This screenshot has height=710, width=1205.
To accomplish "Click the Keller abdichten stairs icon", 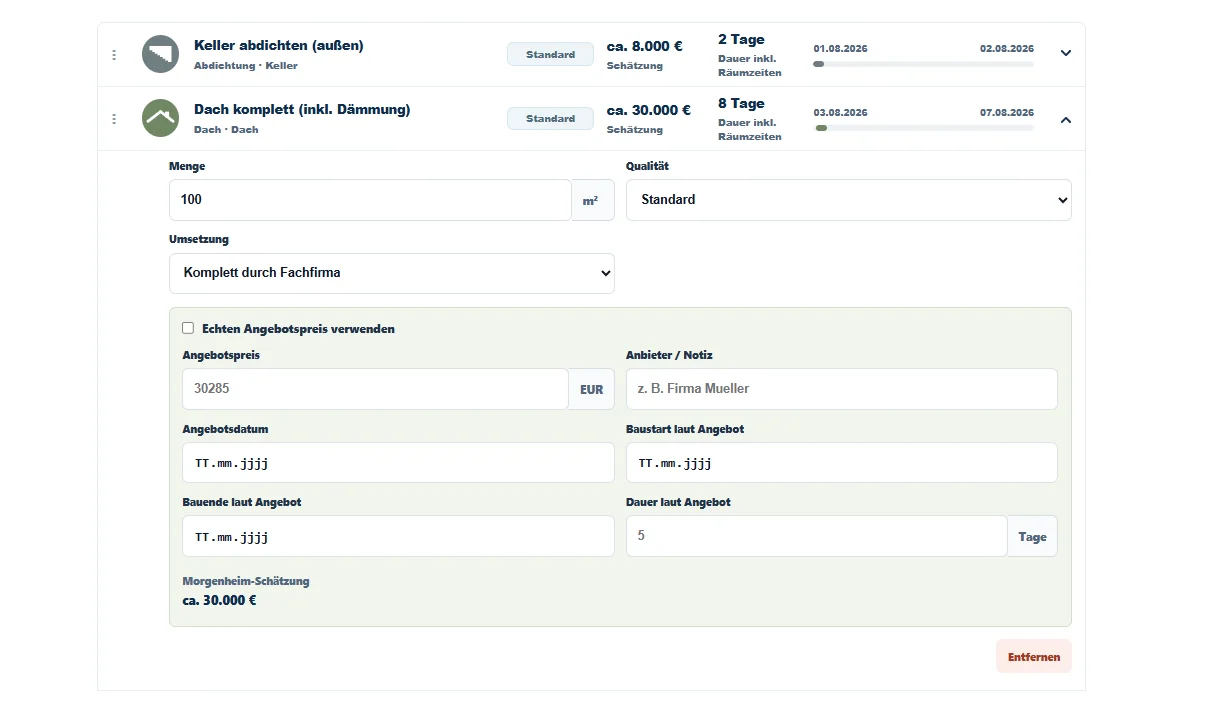I will coord(160,54).
